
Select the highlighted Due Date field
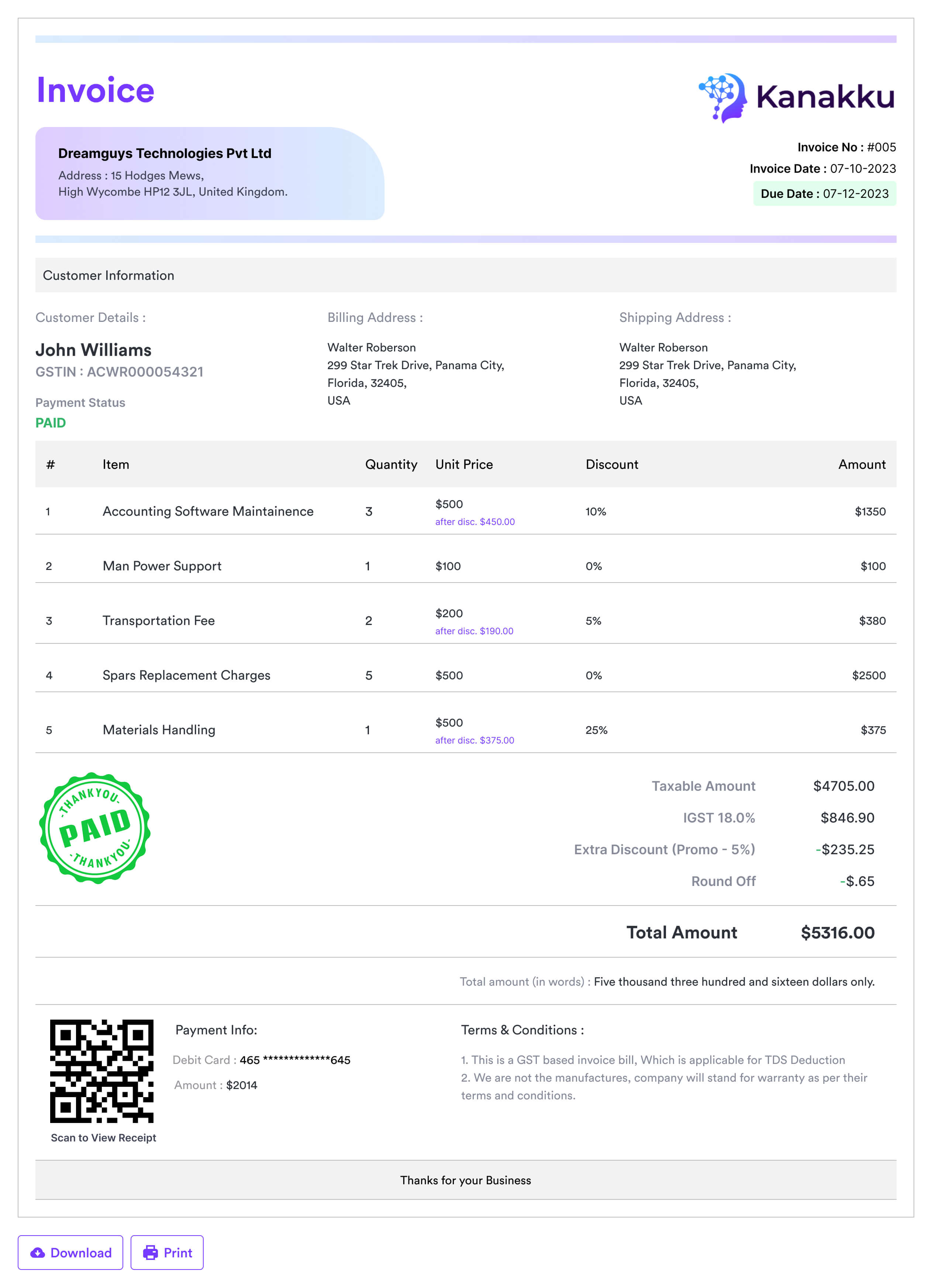click(x=825, y=193)
